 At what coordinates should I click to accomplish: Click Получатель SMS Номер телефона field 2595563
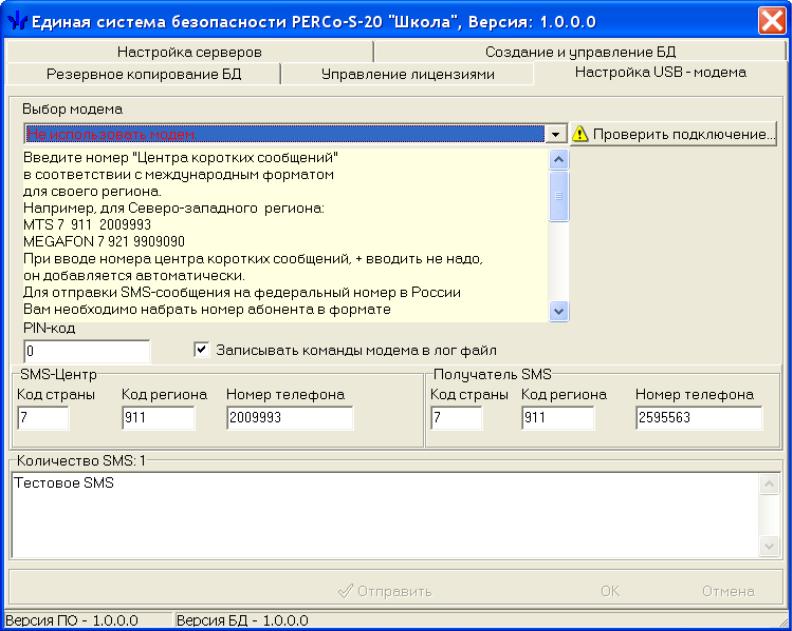tap(699, 418)
